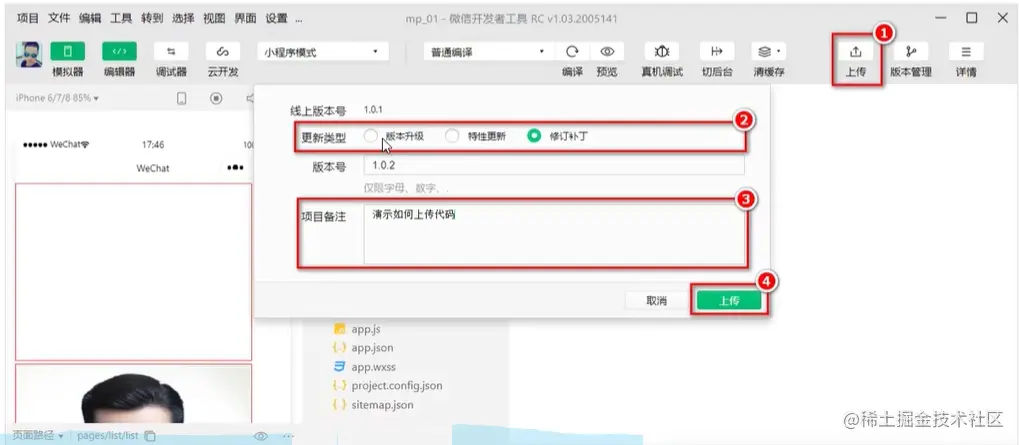The height and width of the screenshot is (445, 1019).
Task: Toggle the Editor (编辑器) panel button
Action: (119, 51)
